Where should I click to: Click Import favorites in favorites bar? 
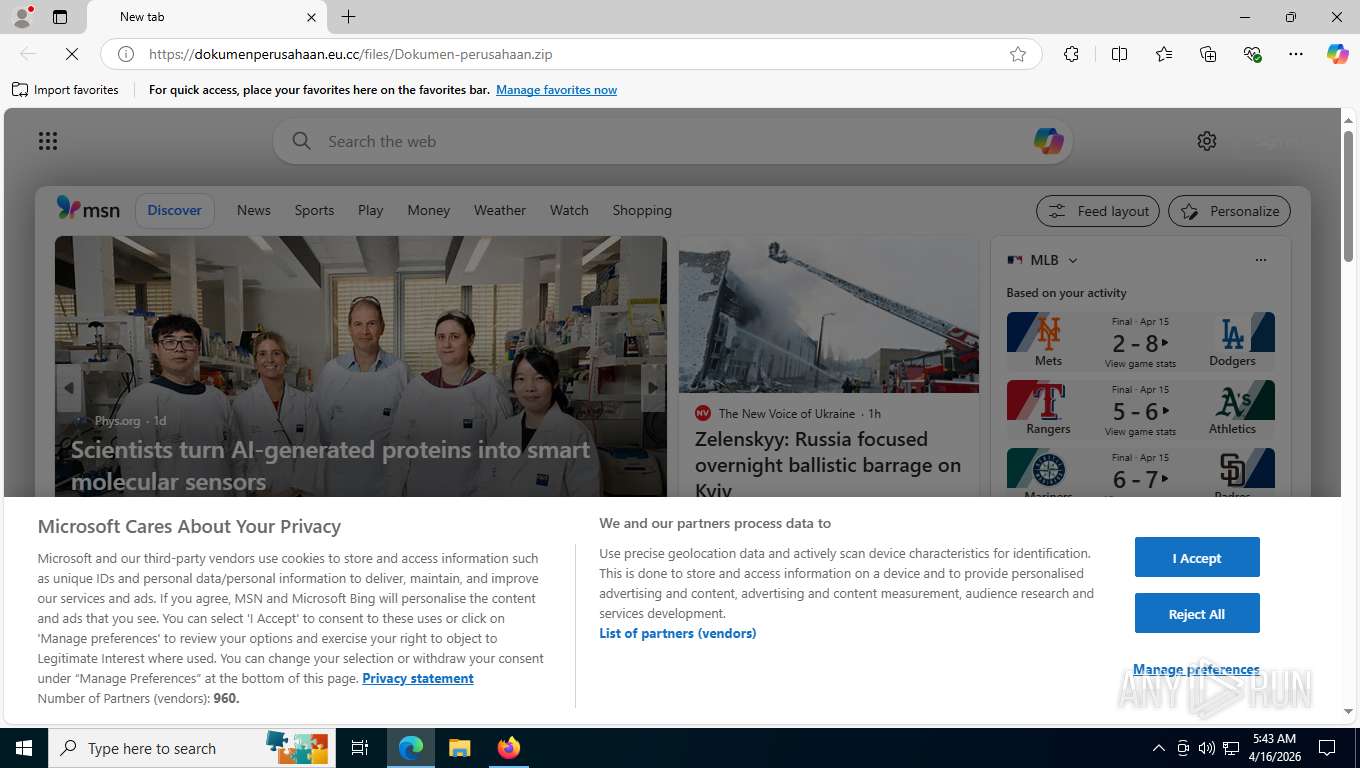click(65, 90)
